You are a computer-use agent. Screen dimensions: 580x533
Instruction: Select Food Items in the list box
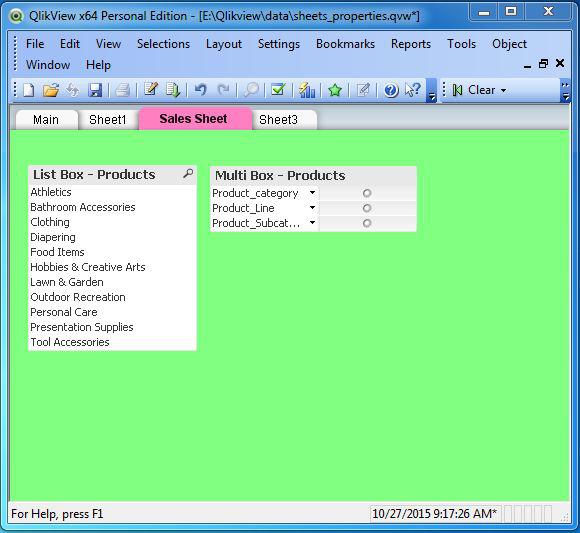(112, 252)
